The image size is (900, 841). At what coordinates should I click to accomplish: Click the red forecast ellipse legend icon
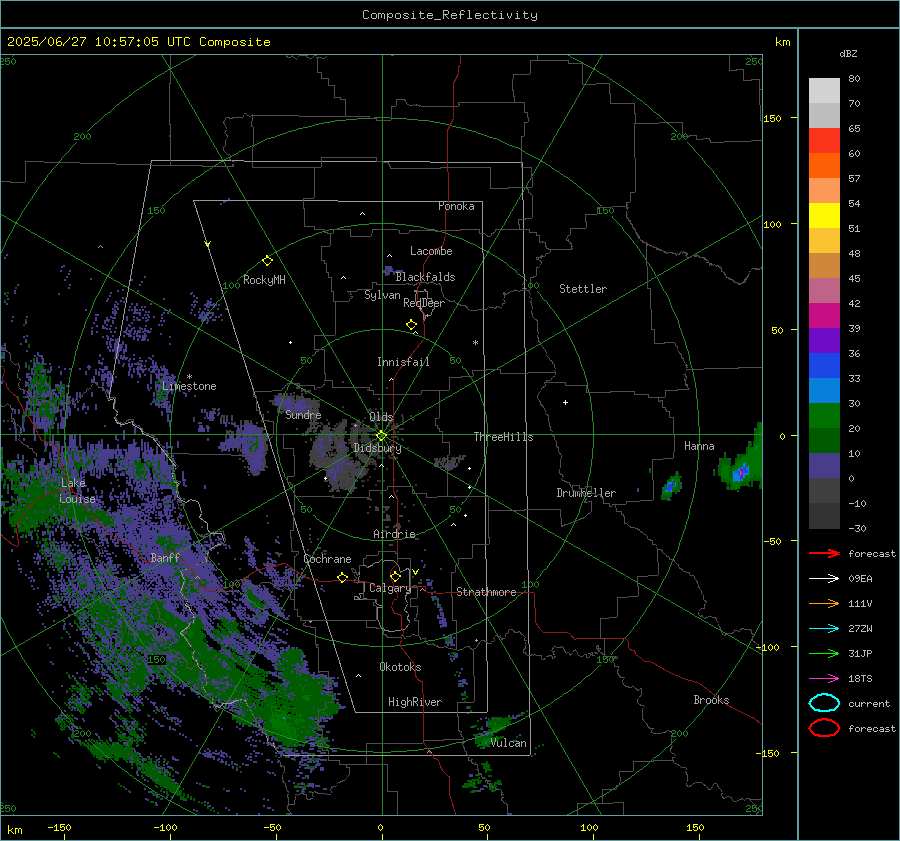click(824, 728)
